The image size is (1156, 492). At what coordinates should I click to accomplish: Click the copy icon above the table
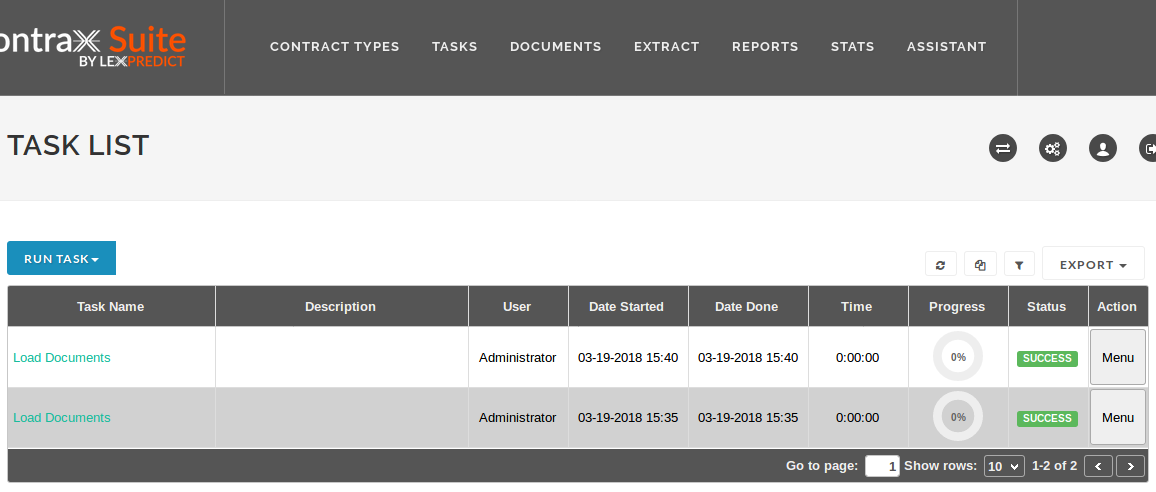981,264
